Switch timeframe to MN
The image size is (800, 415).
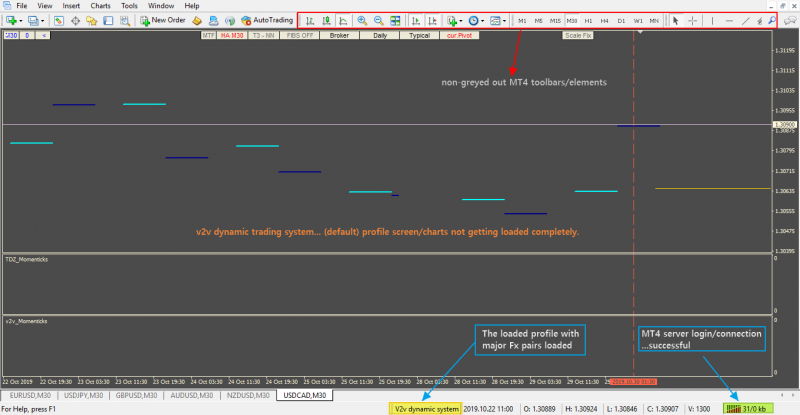(x=654, y=21)
